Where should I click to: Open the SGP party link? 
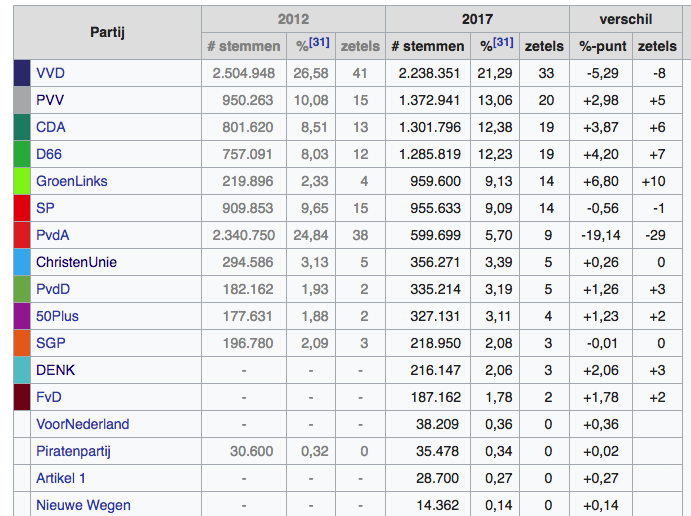click(x=51, y=343)
